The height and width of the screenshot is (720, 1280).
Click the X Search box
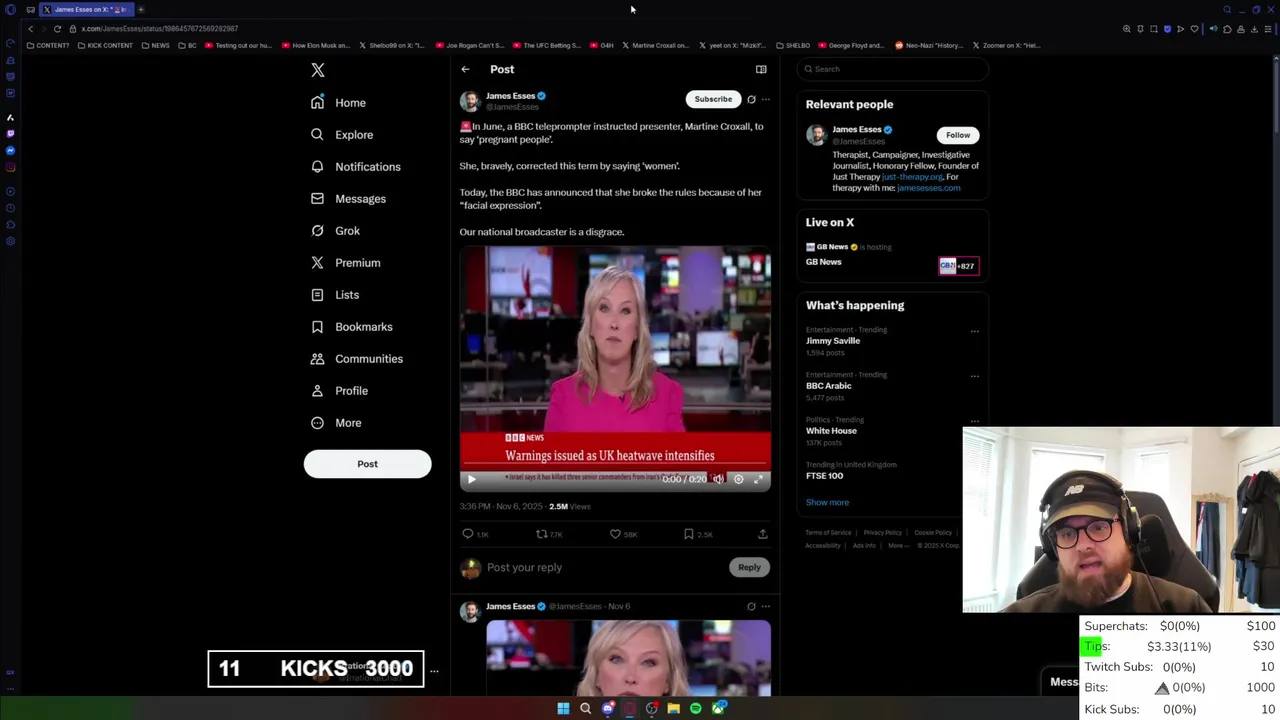[893, 69]
